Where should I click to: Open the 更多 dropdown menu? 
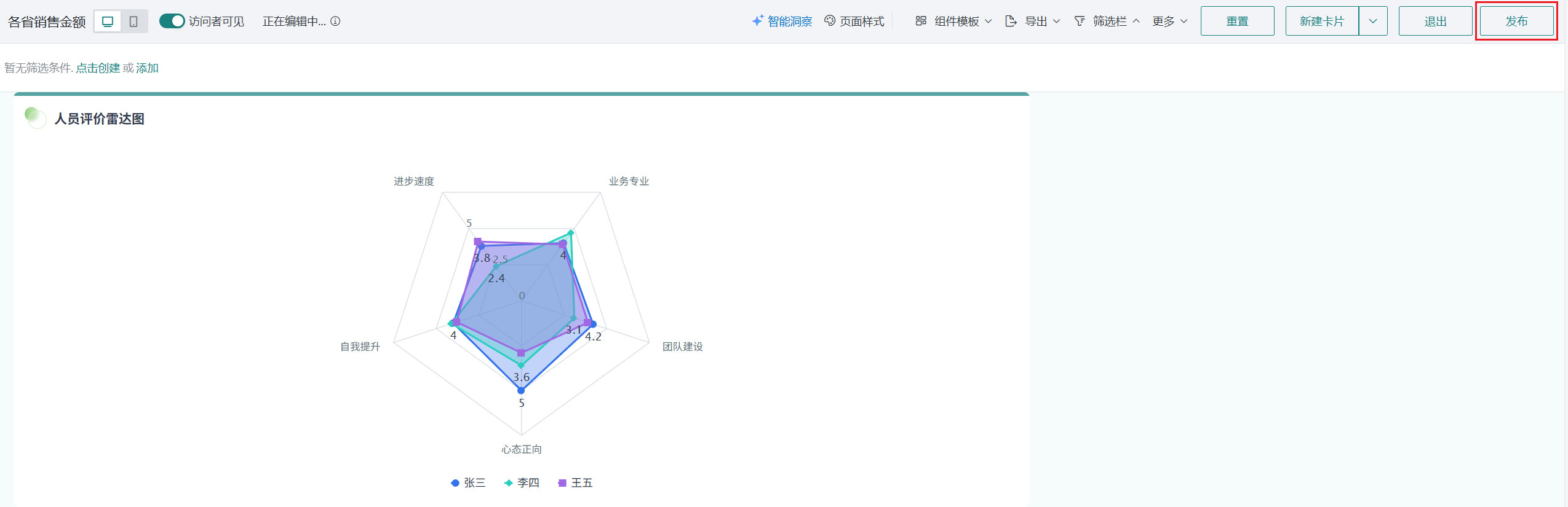(1169, 21)
